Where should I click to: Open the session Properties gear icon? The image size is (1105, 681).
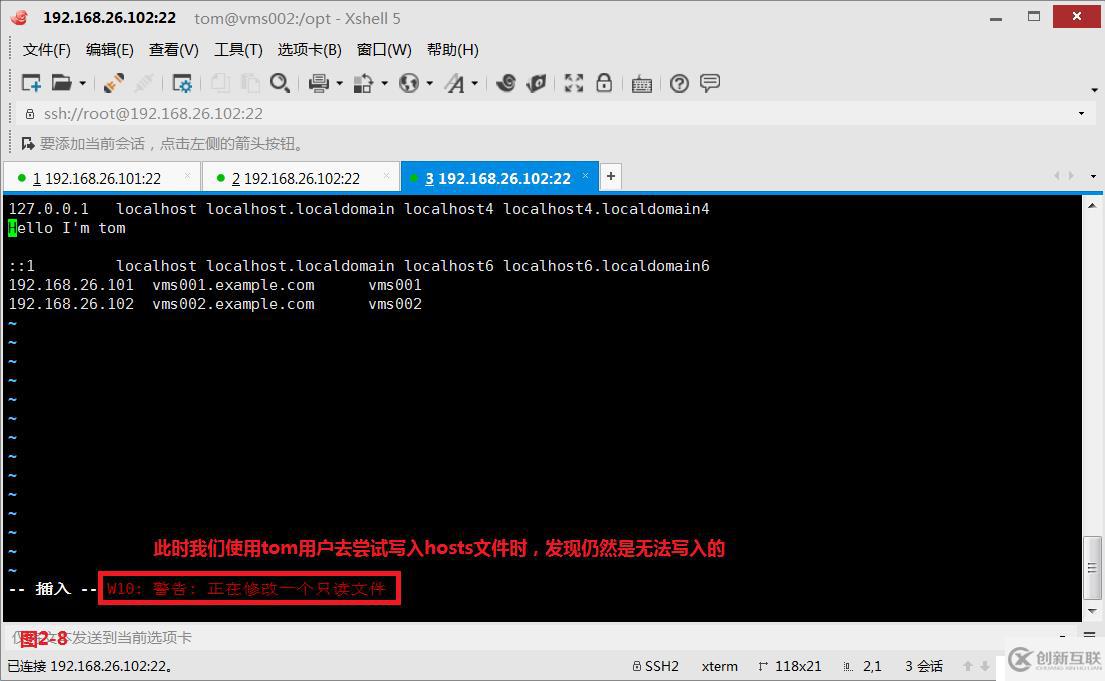point(182,83)
